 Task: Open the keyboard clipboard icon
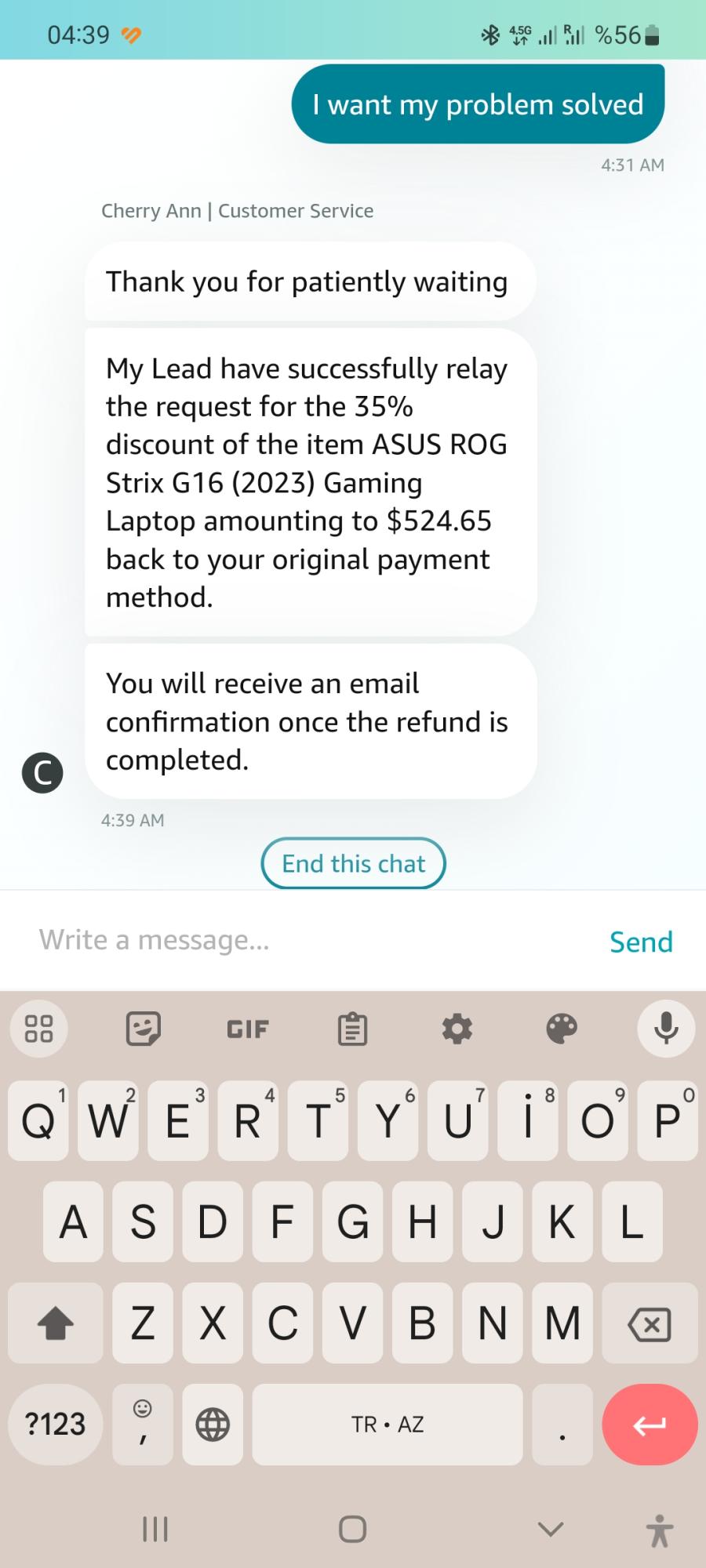click(x=352, y=1029)
